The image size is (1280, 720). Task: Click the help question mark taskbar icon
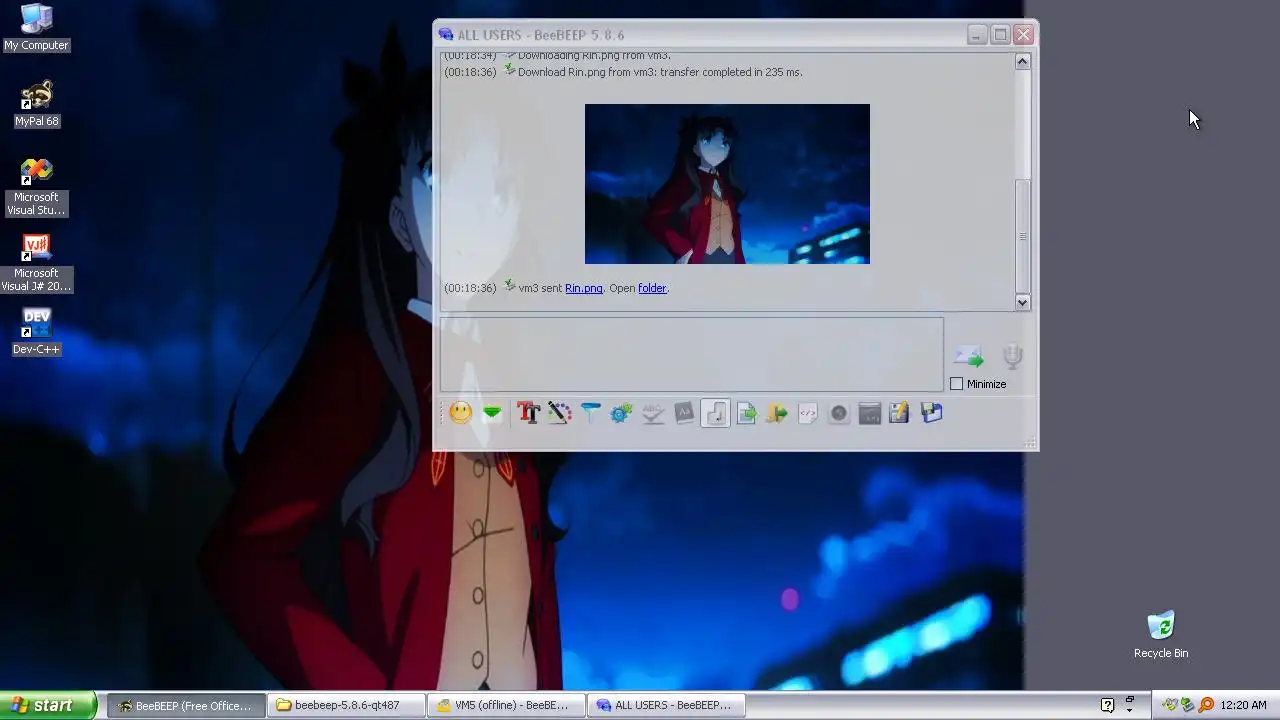point(1107,705)
